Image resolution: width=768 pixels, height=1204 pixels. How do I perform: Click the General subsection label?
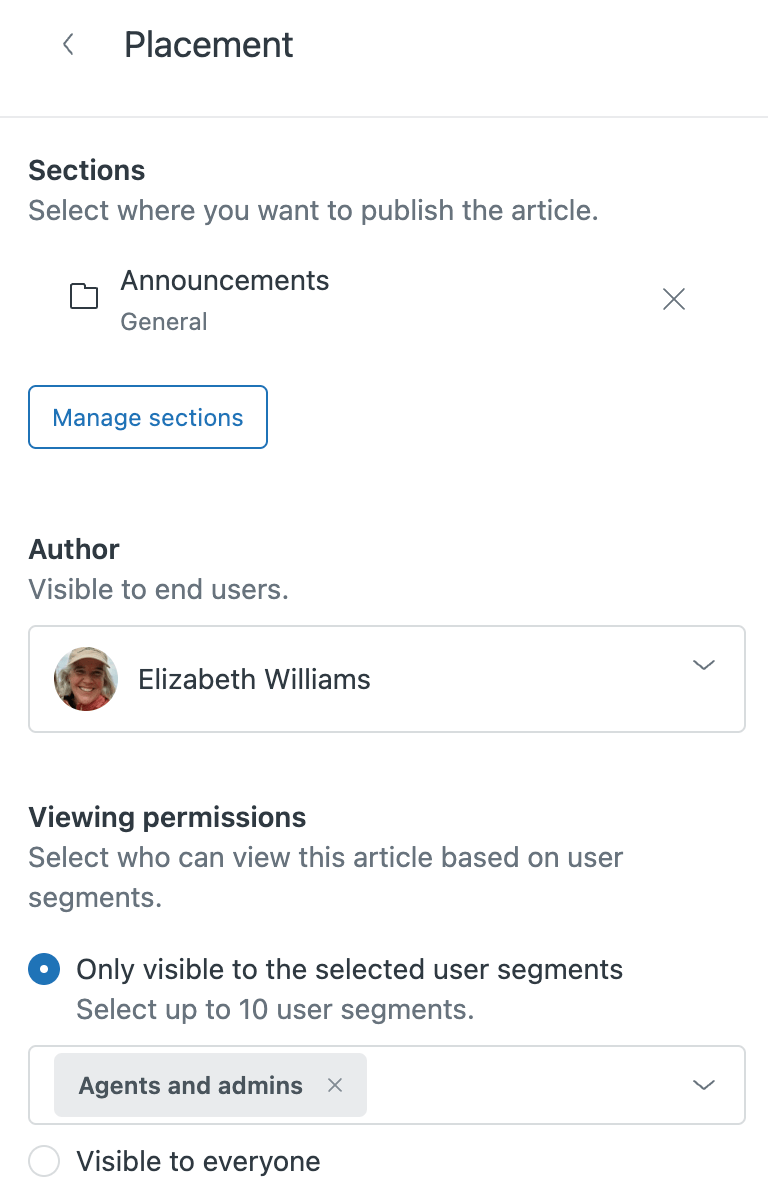coord(163,322)
